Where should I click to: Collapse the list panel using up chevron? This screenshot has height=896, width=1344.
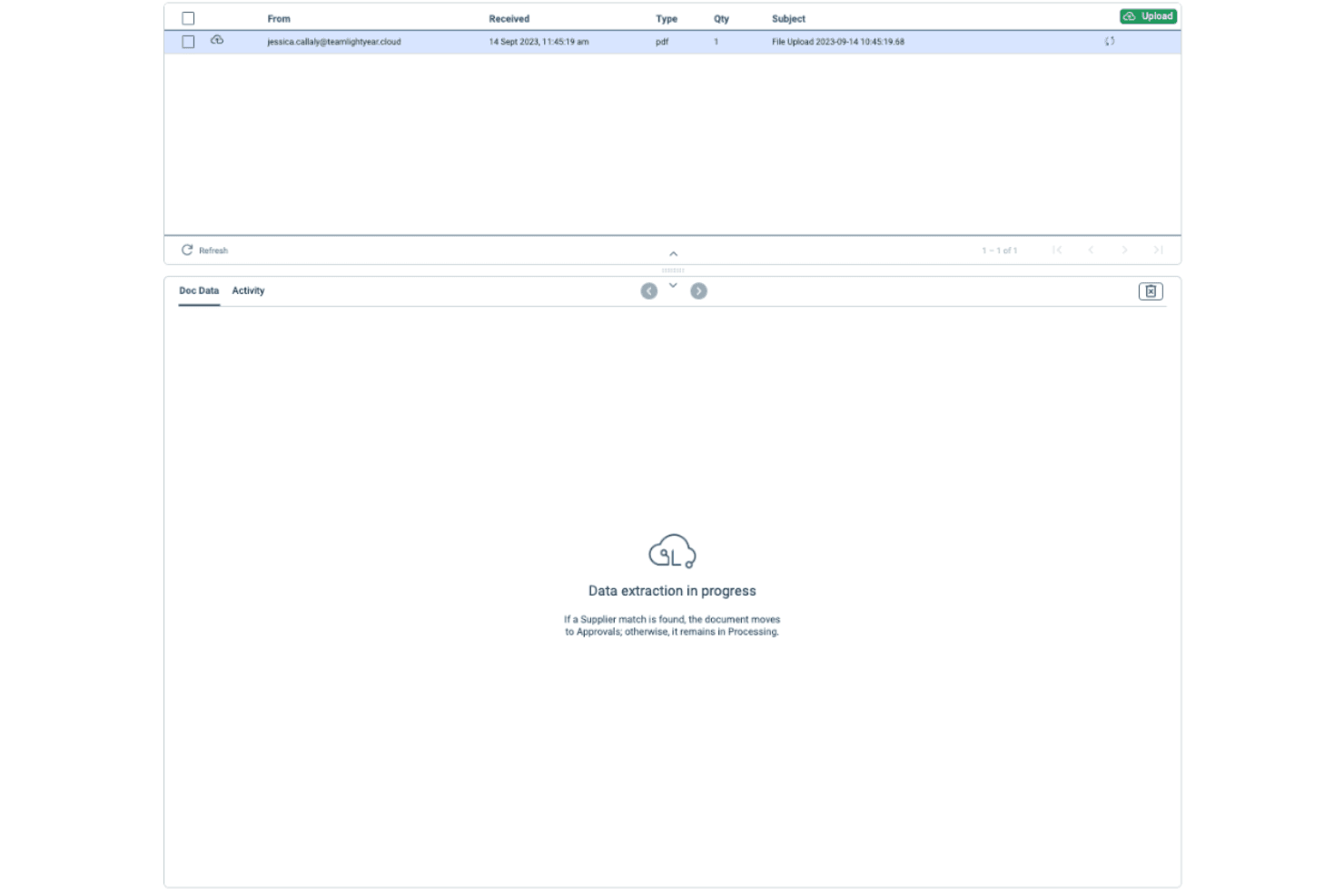pyautogui.click(x=673, y=254)
